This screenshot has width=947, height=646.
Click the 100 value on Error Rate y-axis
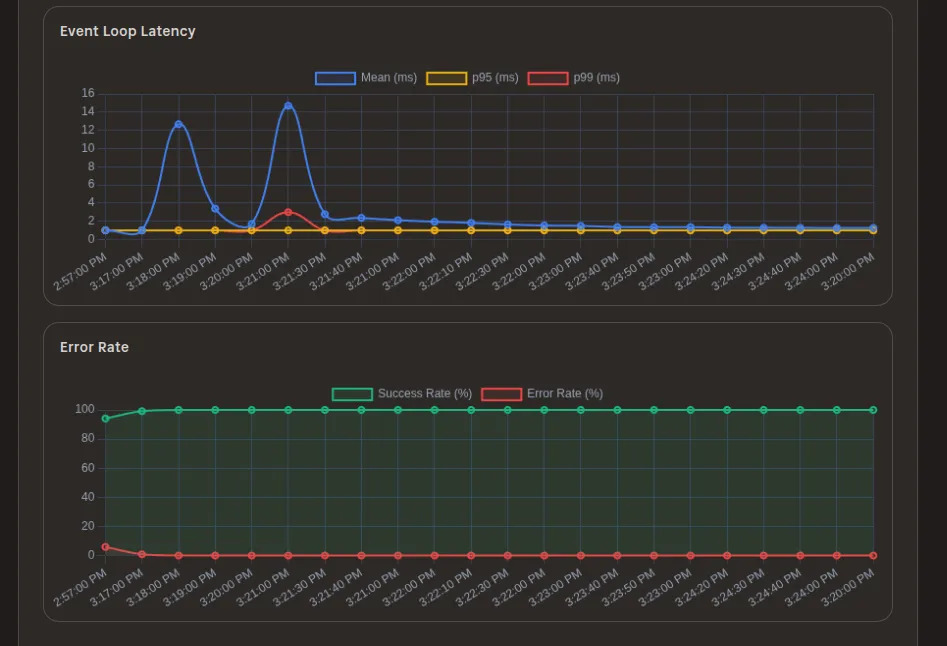click(87, 408)
